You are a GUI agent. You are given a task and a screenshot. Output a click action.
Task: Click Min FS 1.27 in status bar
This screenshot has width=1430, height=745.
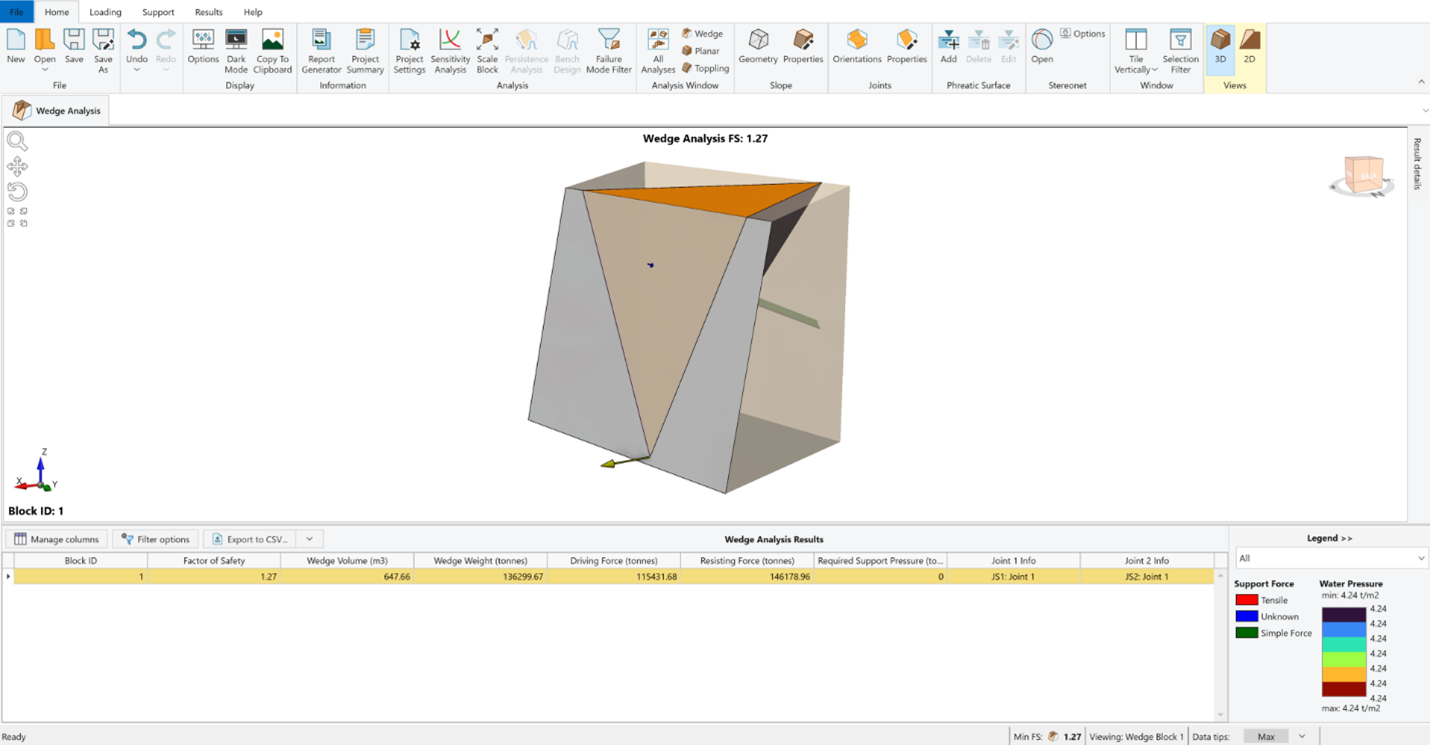tap(1047, 736)
